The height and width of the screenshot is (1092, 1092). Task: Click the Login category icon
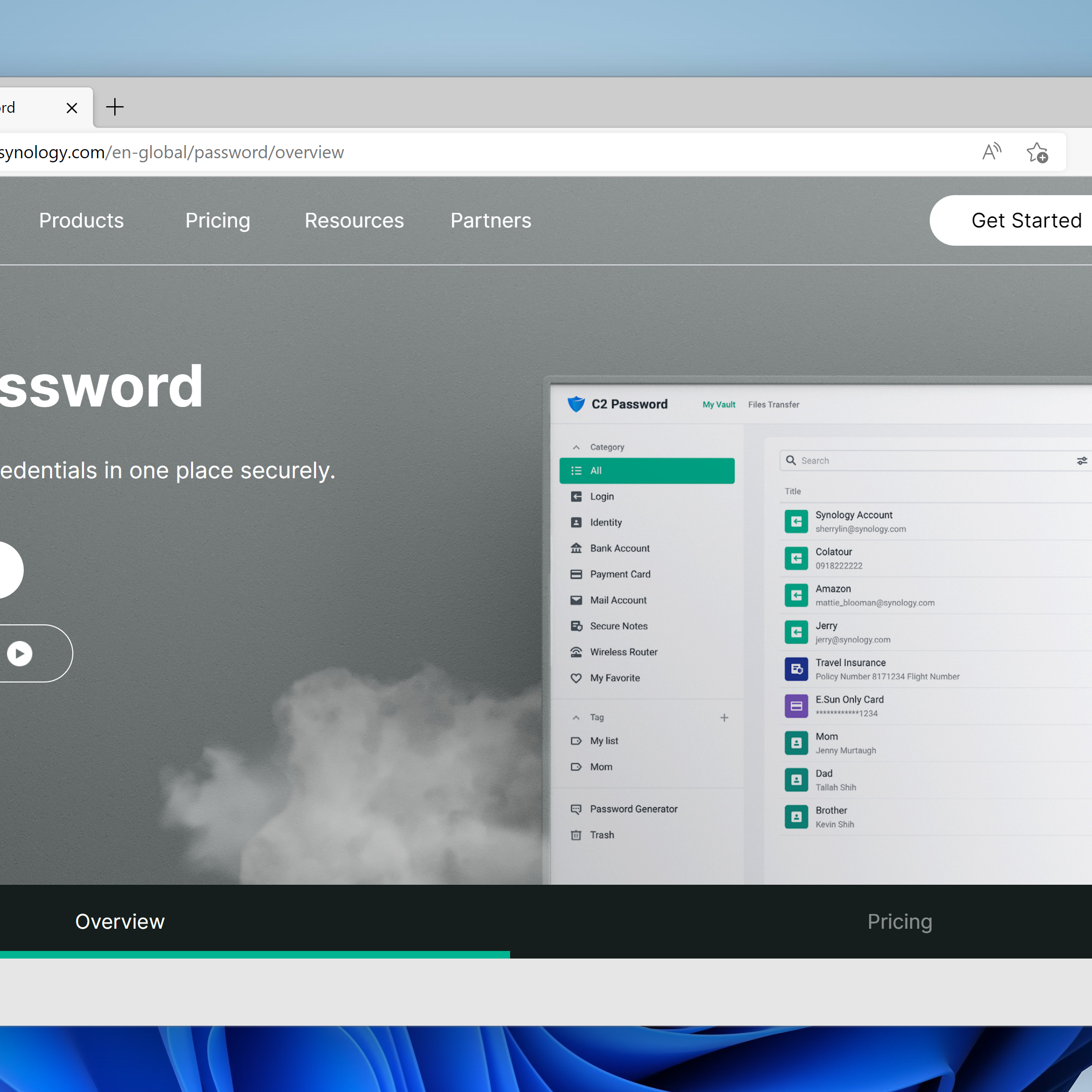576,496
